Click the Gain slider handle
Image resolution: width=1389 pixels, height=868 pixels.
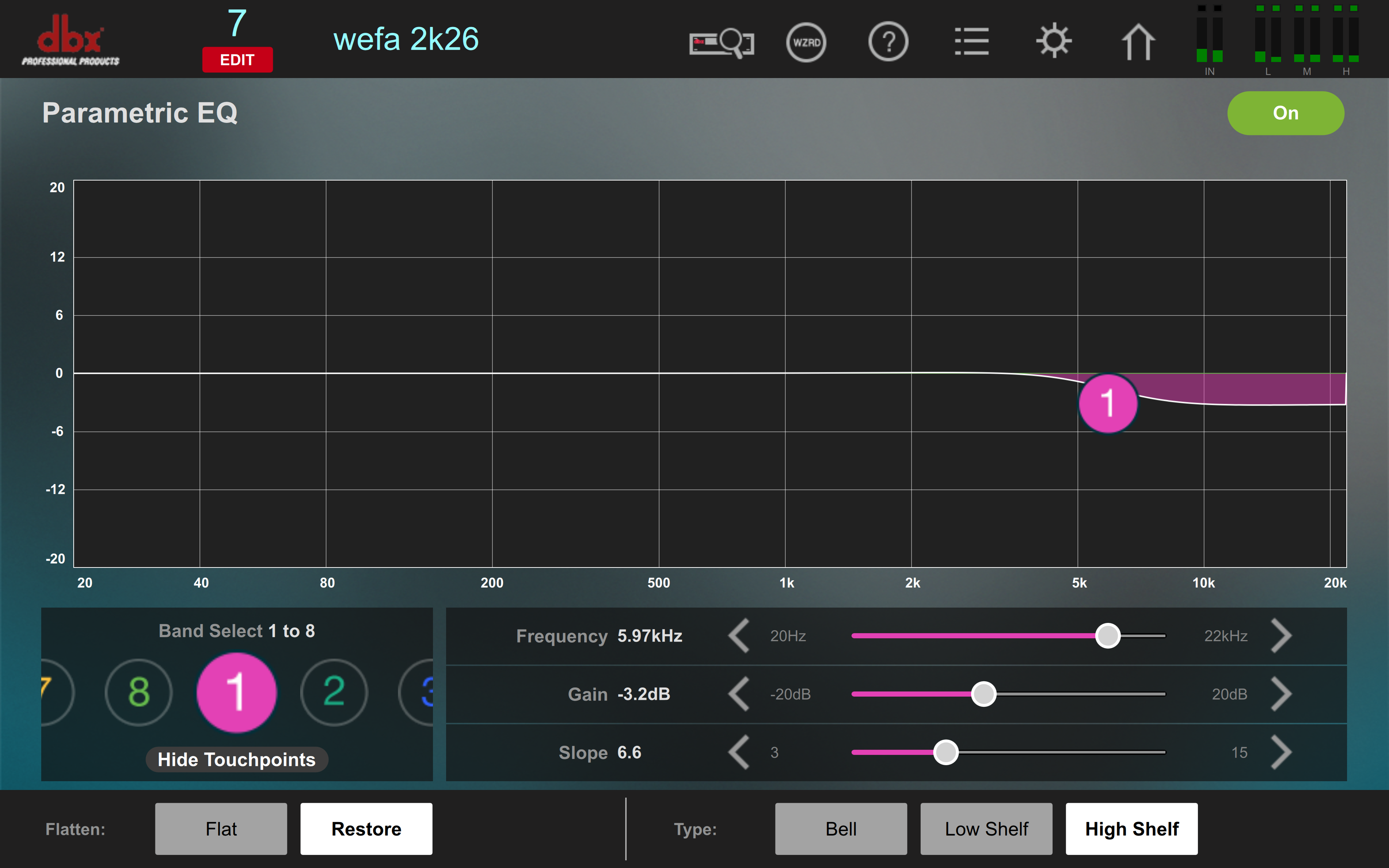pyautogui.click(x=984, y=694)
